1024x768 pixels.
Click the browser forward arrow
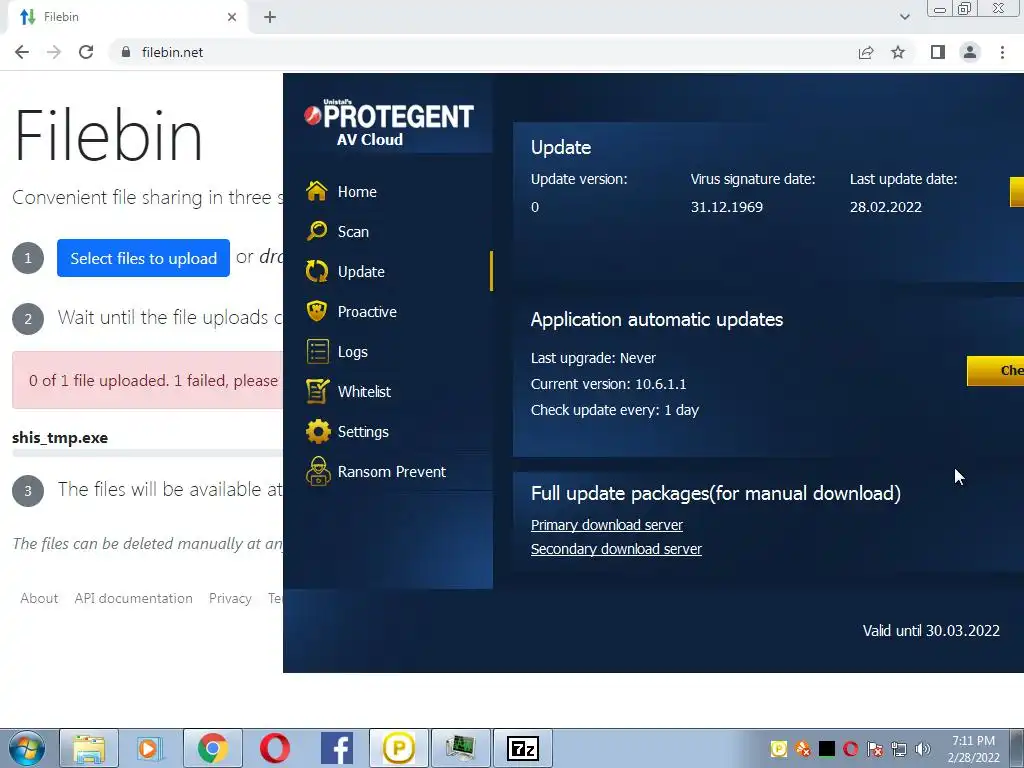pyautogui.click(x=54, y=52)
